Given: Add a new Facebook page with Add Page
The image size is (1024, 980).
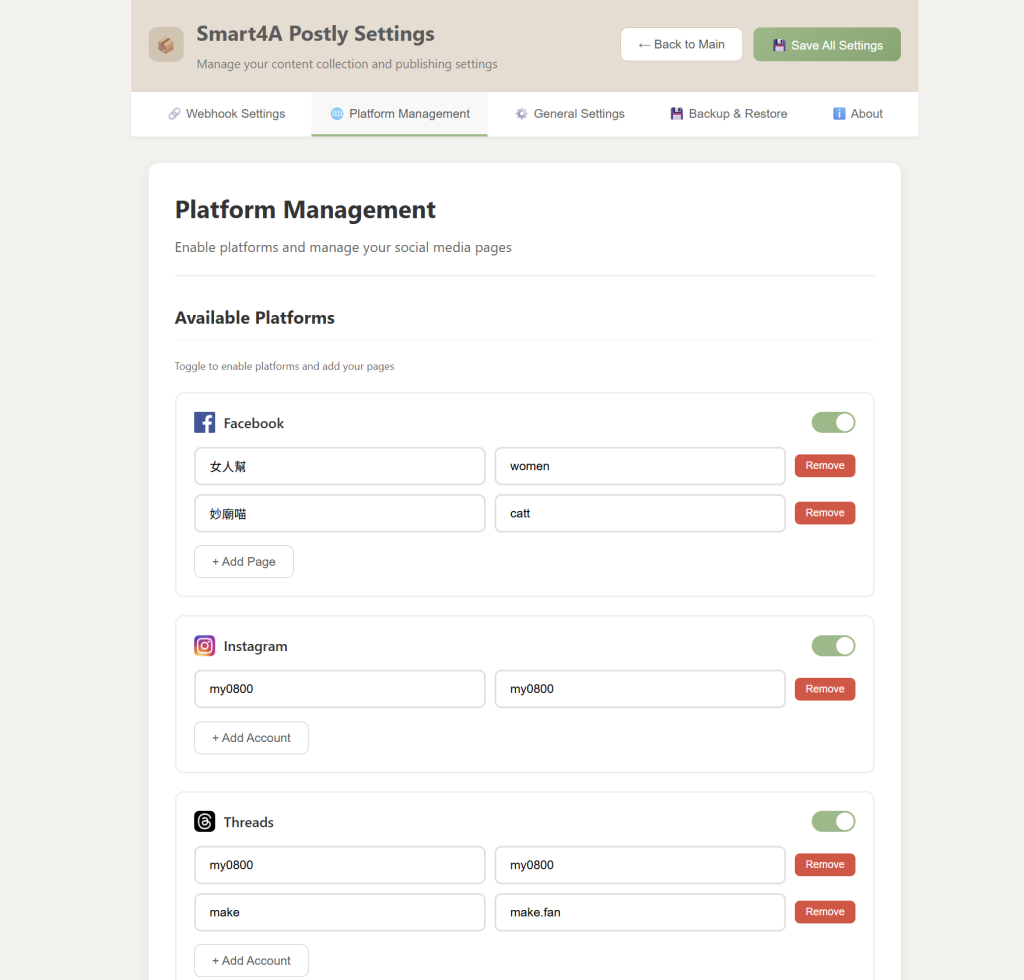Looking at the screenshot, I should (x=243, y=562).
